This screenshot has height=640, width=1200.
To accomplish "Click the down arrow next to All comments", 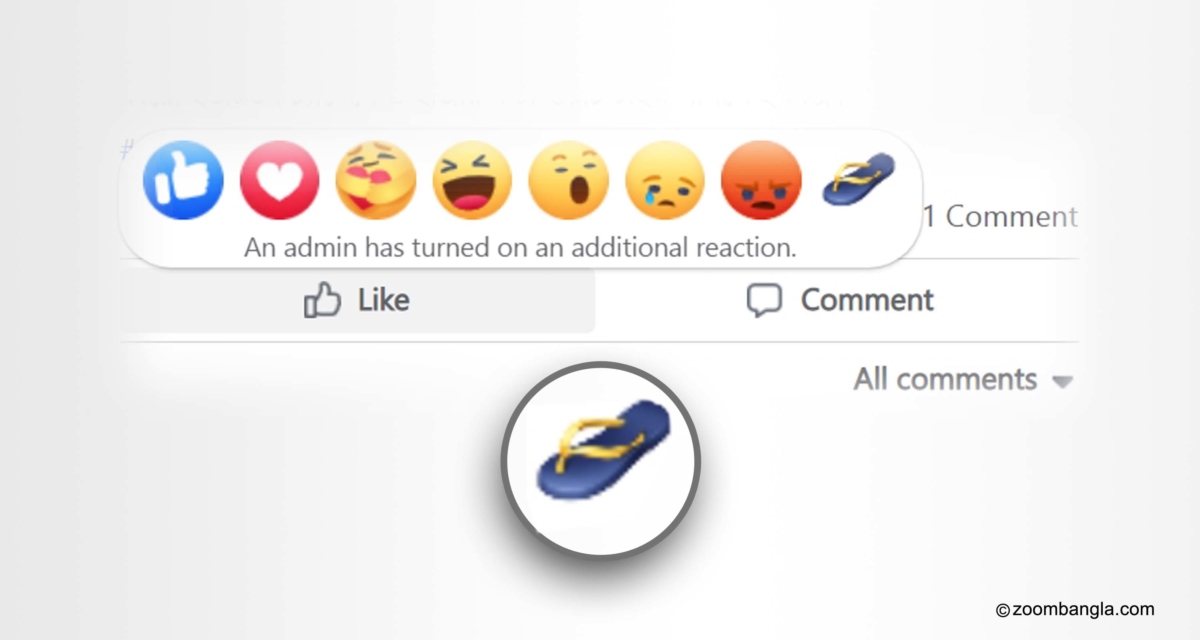I will click(1062, 382).
